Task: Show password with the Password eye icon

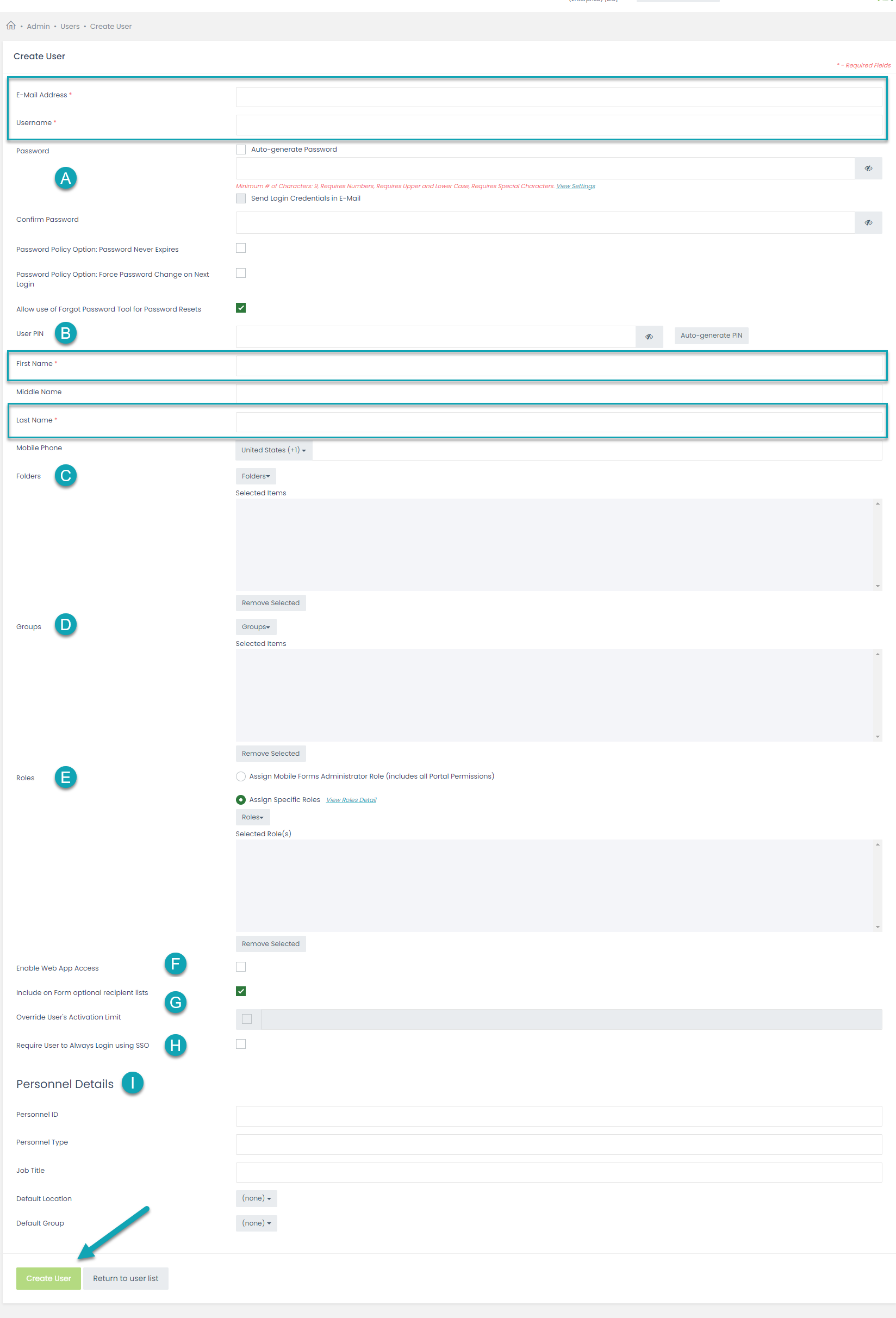Action: 868,169
